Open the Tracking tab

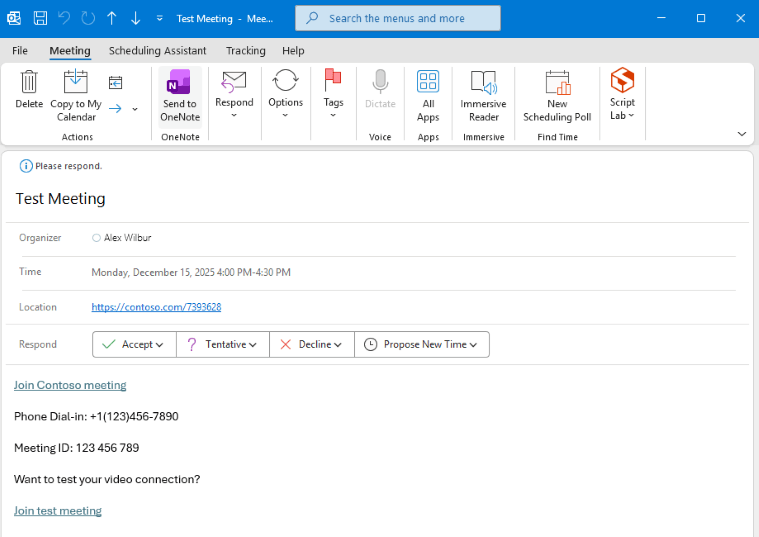click(x=245, y=51)
